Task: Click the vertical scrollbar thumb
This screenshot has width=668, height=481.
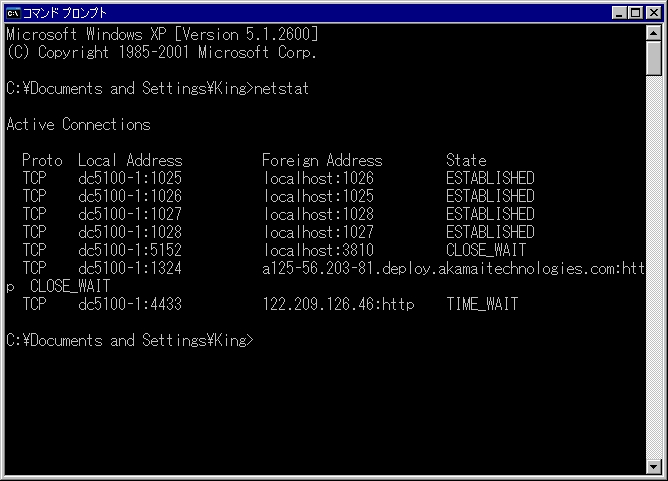Action: 654,58
